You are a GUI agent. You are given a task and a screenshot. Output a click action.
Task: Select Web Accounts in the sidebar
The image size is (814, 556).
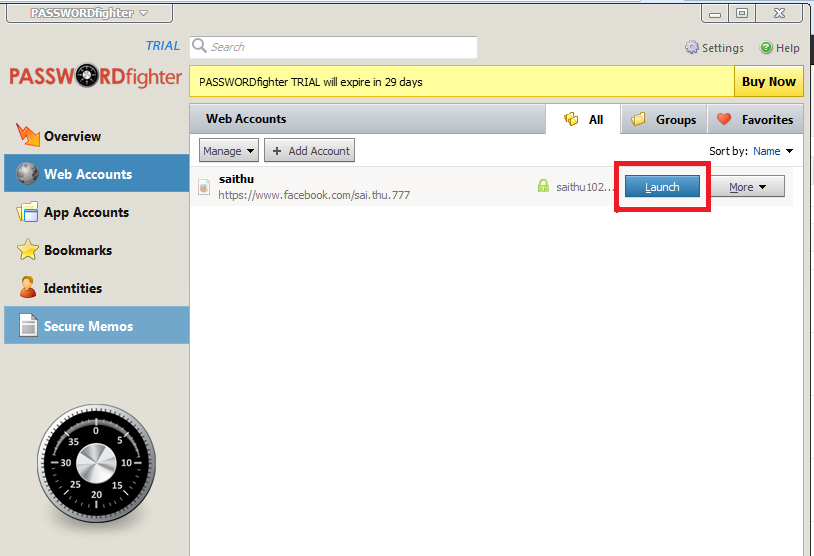coord(97,173)
